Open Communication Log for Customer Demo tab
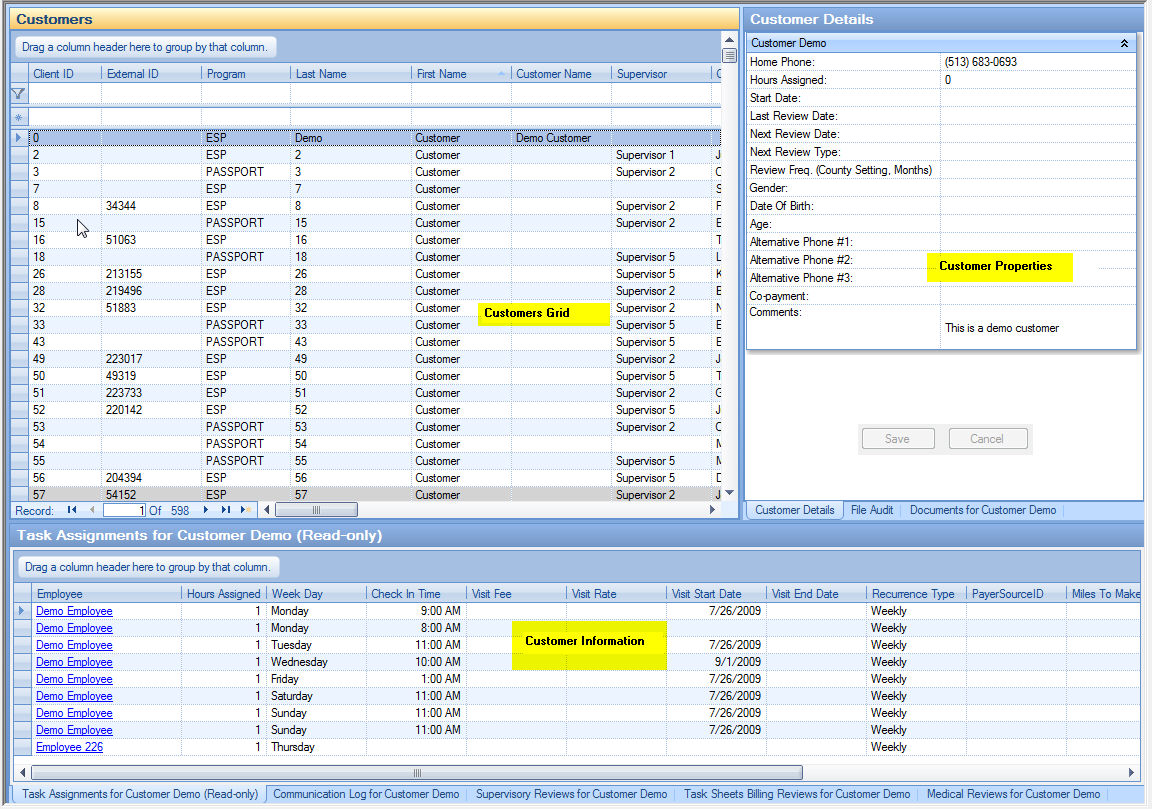The height and width of the screenshot is (809, 1152). tap(366, 794)
